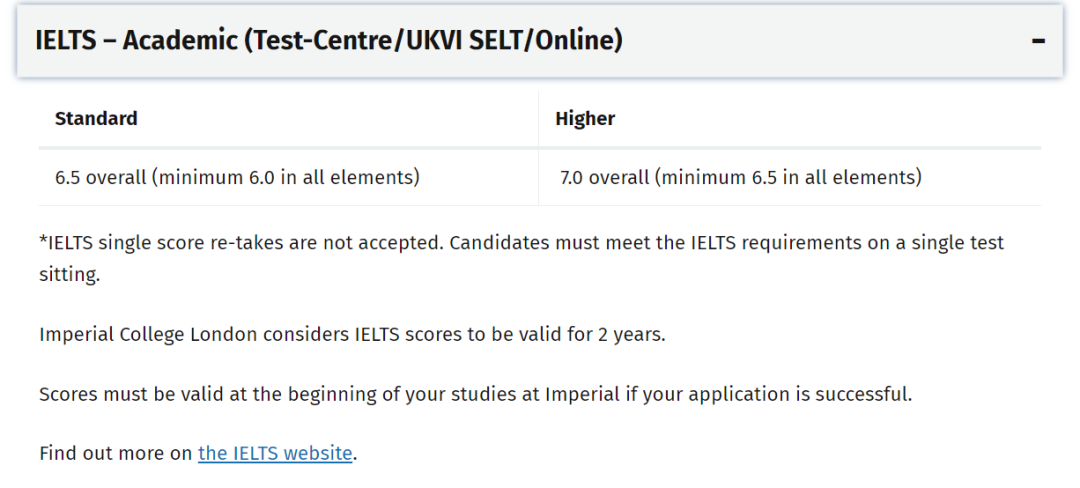This screenshot has height=488, width=1080.
Task: Click the 'Find out more on' text
Action: [x=116, y=453]
